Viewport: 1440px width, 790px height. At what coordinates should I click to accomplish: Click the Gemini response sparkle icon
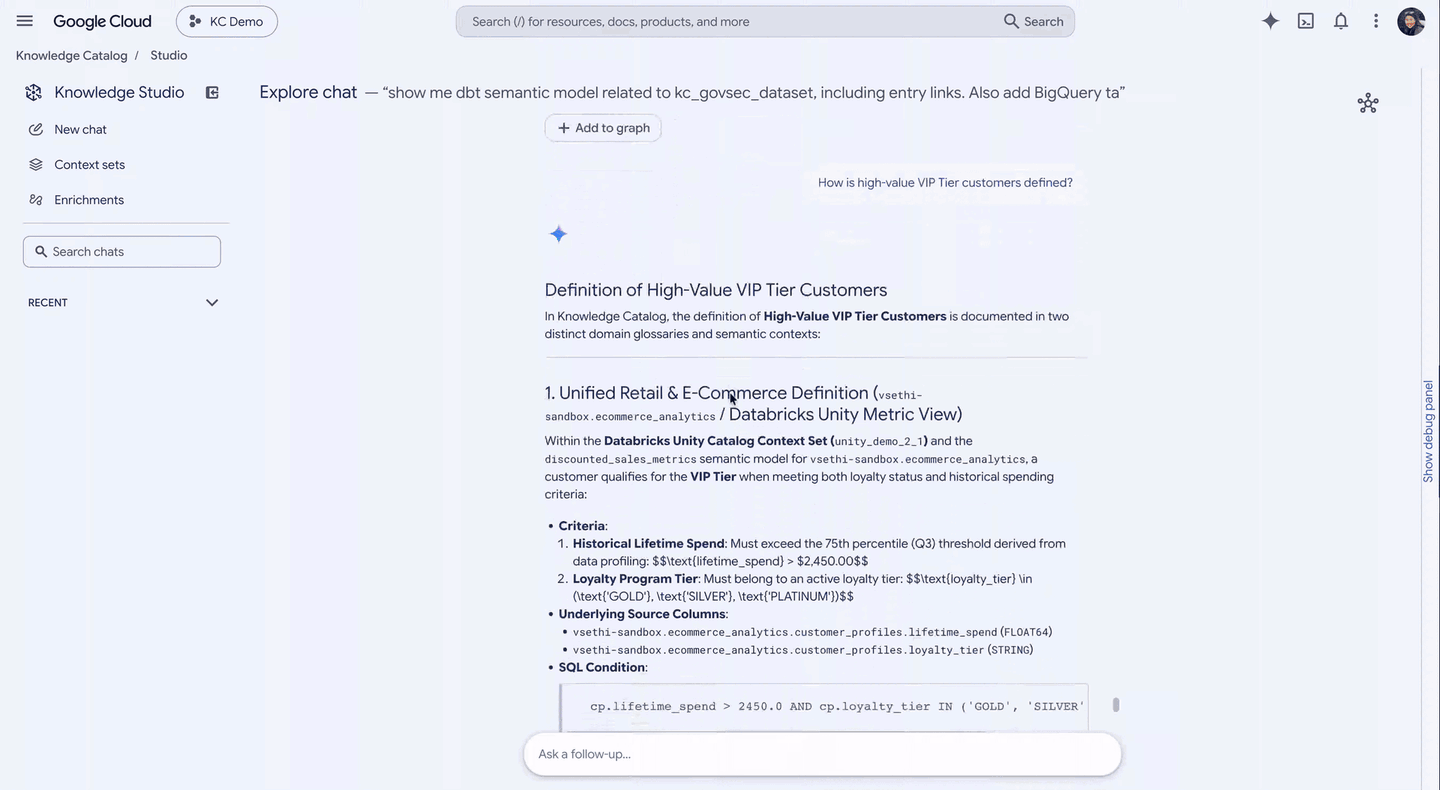click(558, 234)
